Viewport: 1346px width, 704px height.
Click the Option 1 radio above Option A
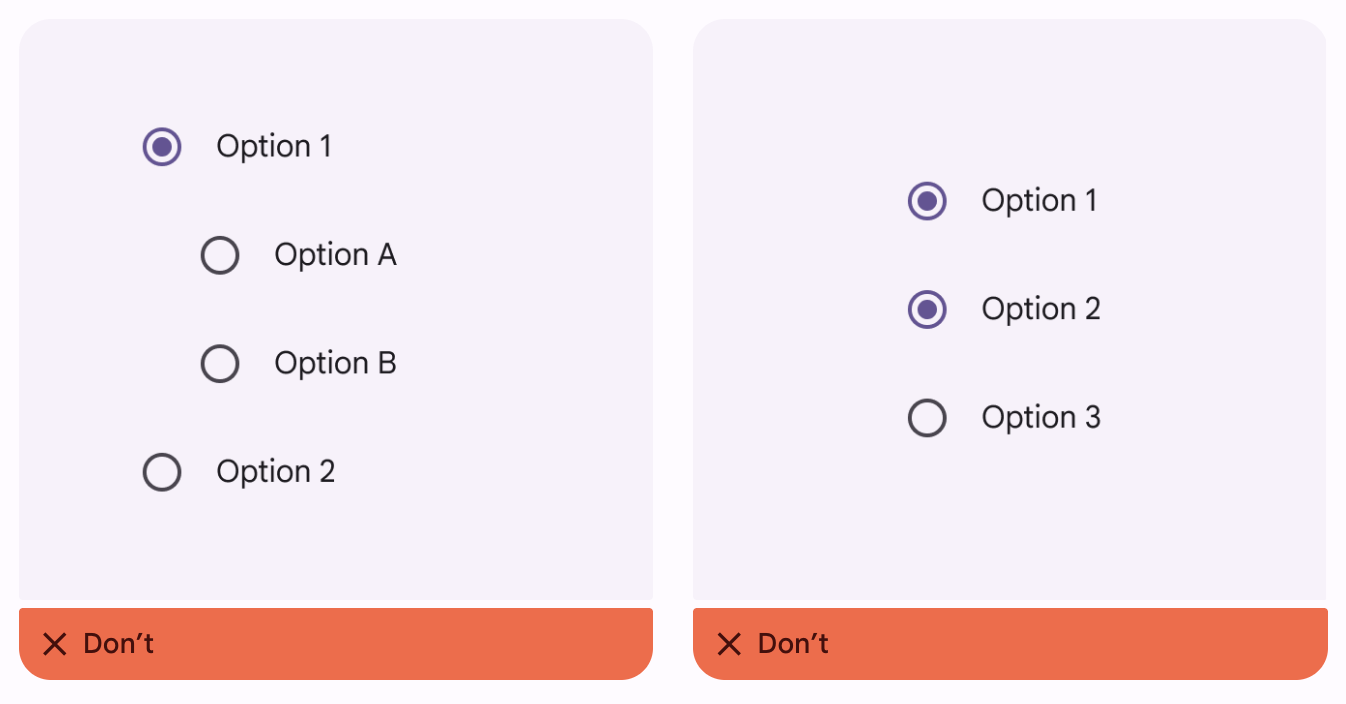pyautogui.click(x=162, y=147)
